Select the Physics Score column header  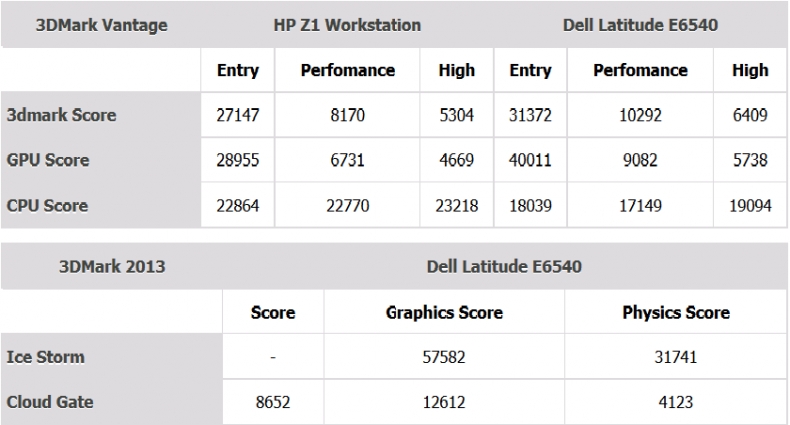click(x=676, y=312)
